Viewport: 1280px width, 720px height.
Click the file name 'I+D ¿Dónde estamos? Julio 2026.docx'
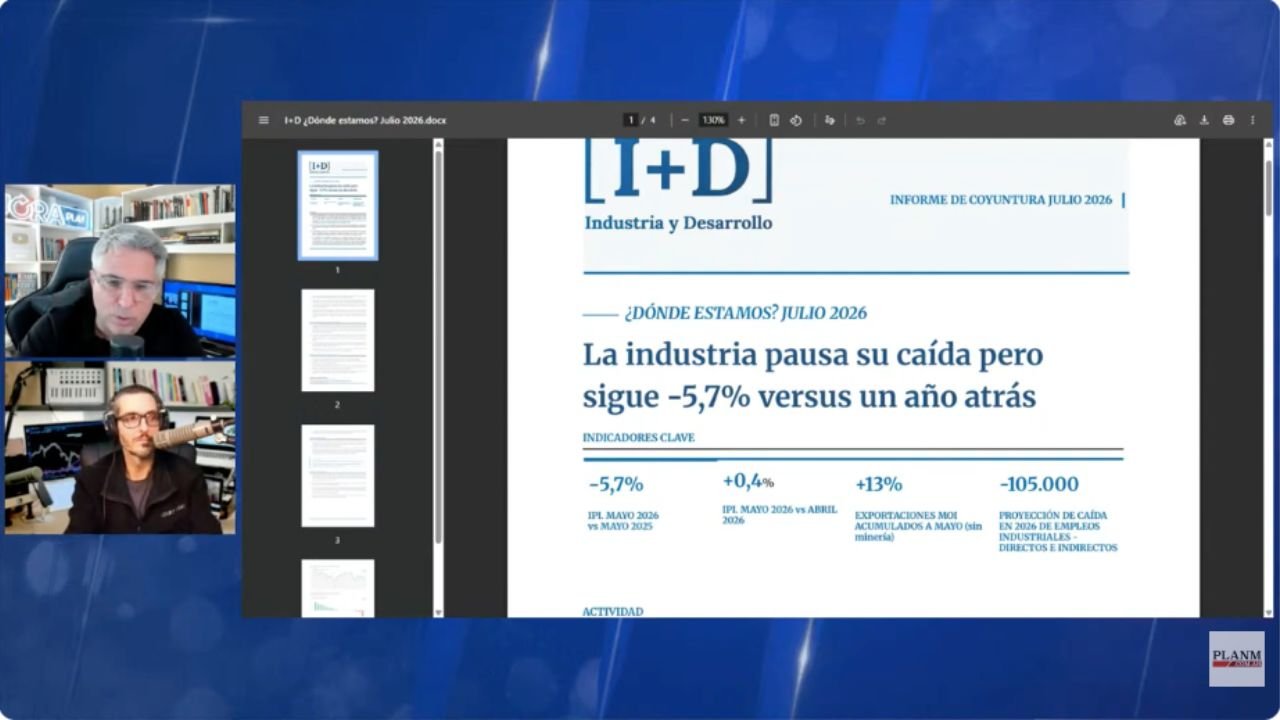pyautogui.click(x=365, y=120)
